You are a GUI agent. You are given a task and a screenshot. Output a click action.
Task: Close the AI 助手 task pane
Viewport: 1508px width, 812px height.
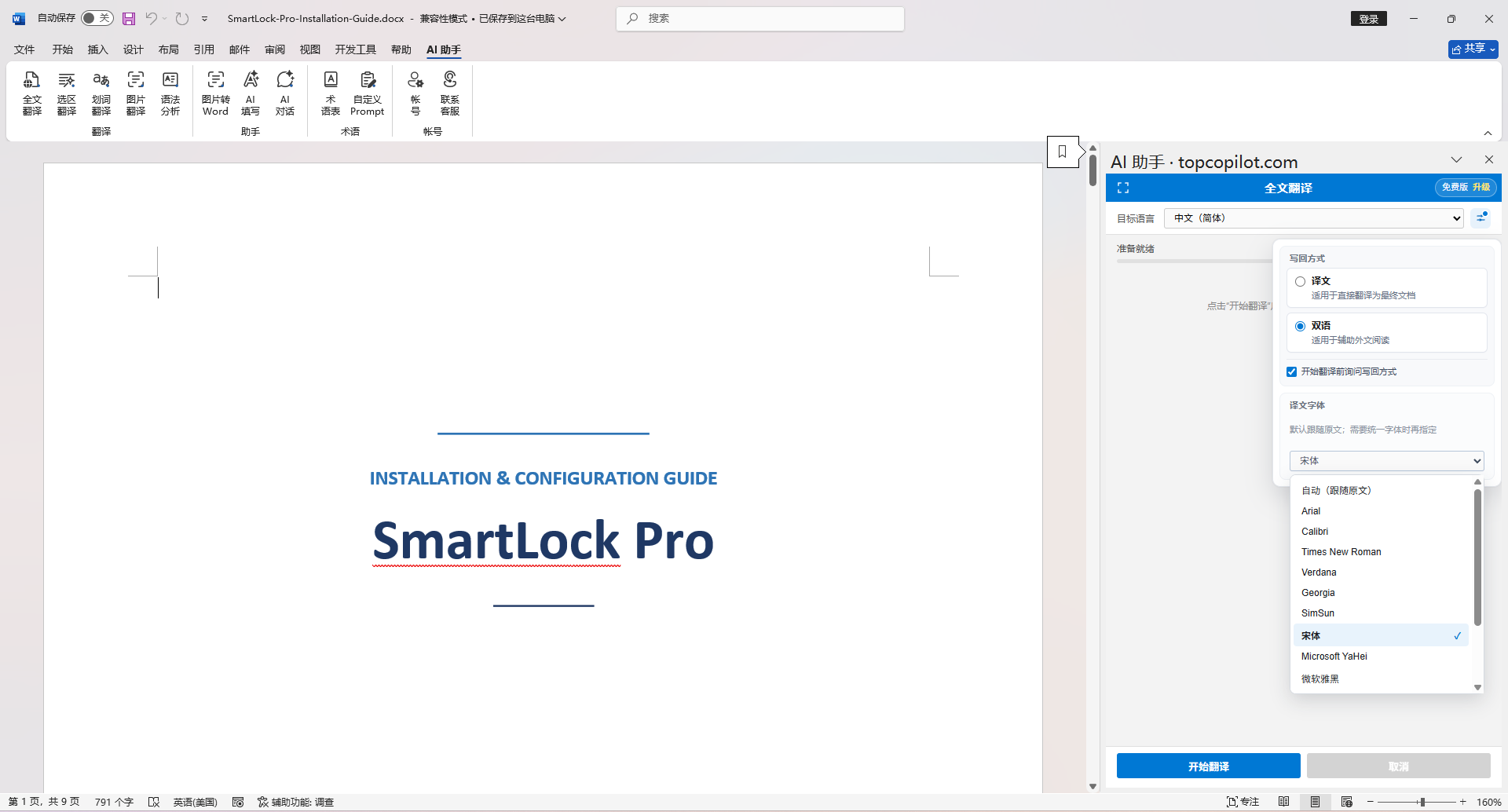[x=1488, y=159]
